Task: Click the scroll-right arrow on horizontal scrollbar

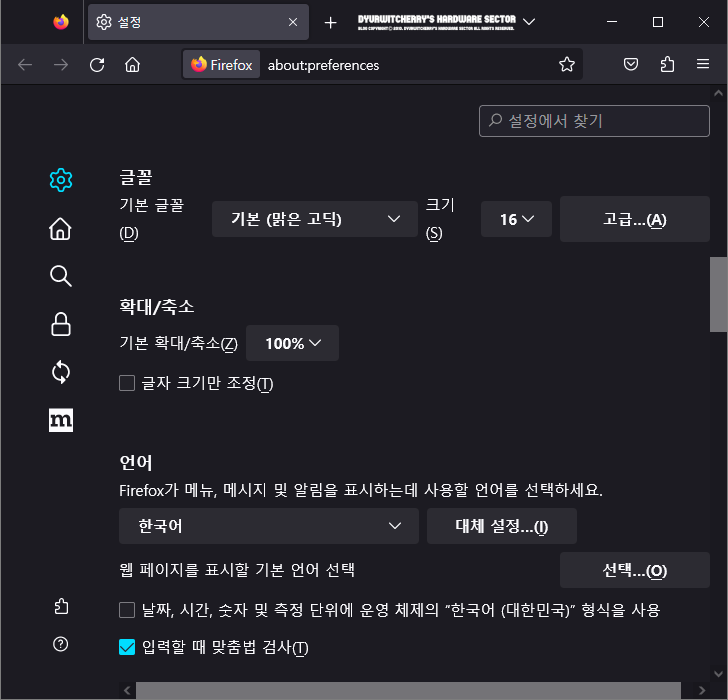Action: [x=702, y=690]
